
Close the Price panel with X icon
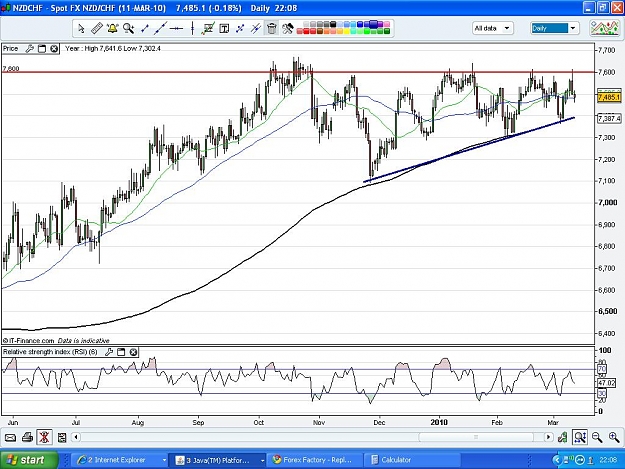pos(54,49)
